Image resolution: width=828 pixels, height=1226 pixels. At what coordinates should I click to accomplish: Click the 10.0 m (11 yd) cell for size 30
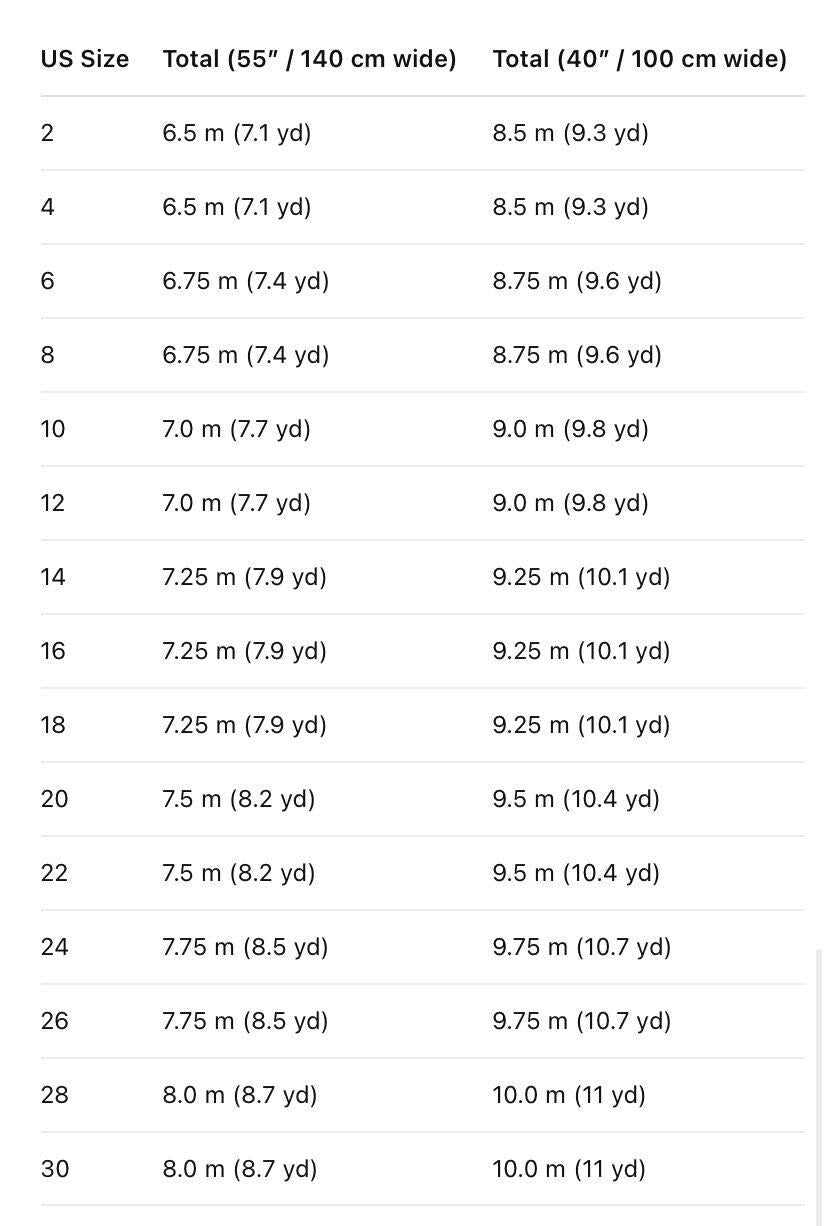coord(569,1169)
